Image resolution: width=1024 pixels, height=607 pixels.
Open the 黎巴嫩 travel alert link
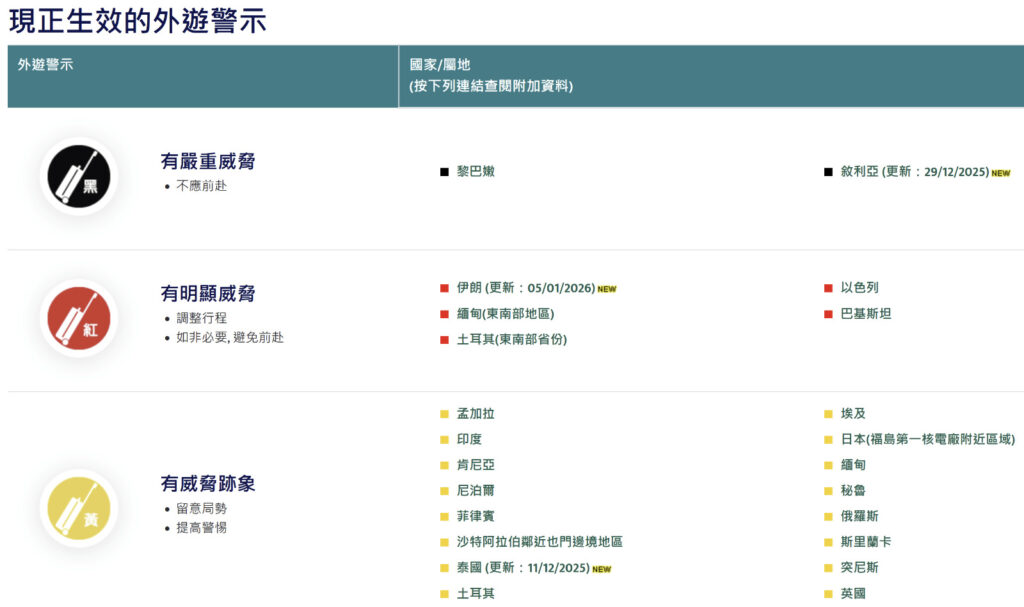point(475,171)
